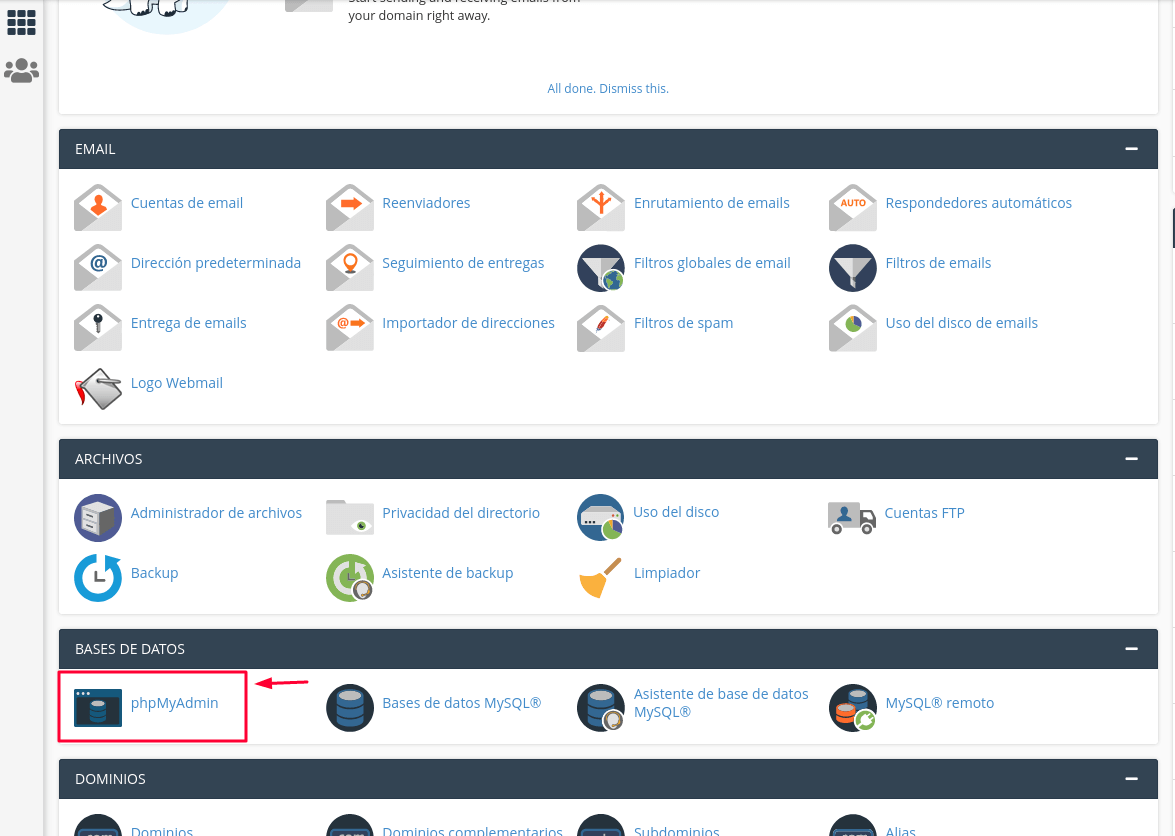Viewport: 1175px width, 836px height.
Task: Click the Respondedores automáticos link
Action: (x=978, y=203)
